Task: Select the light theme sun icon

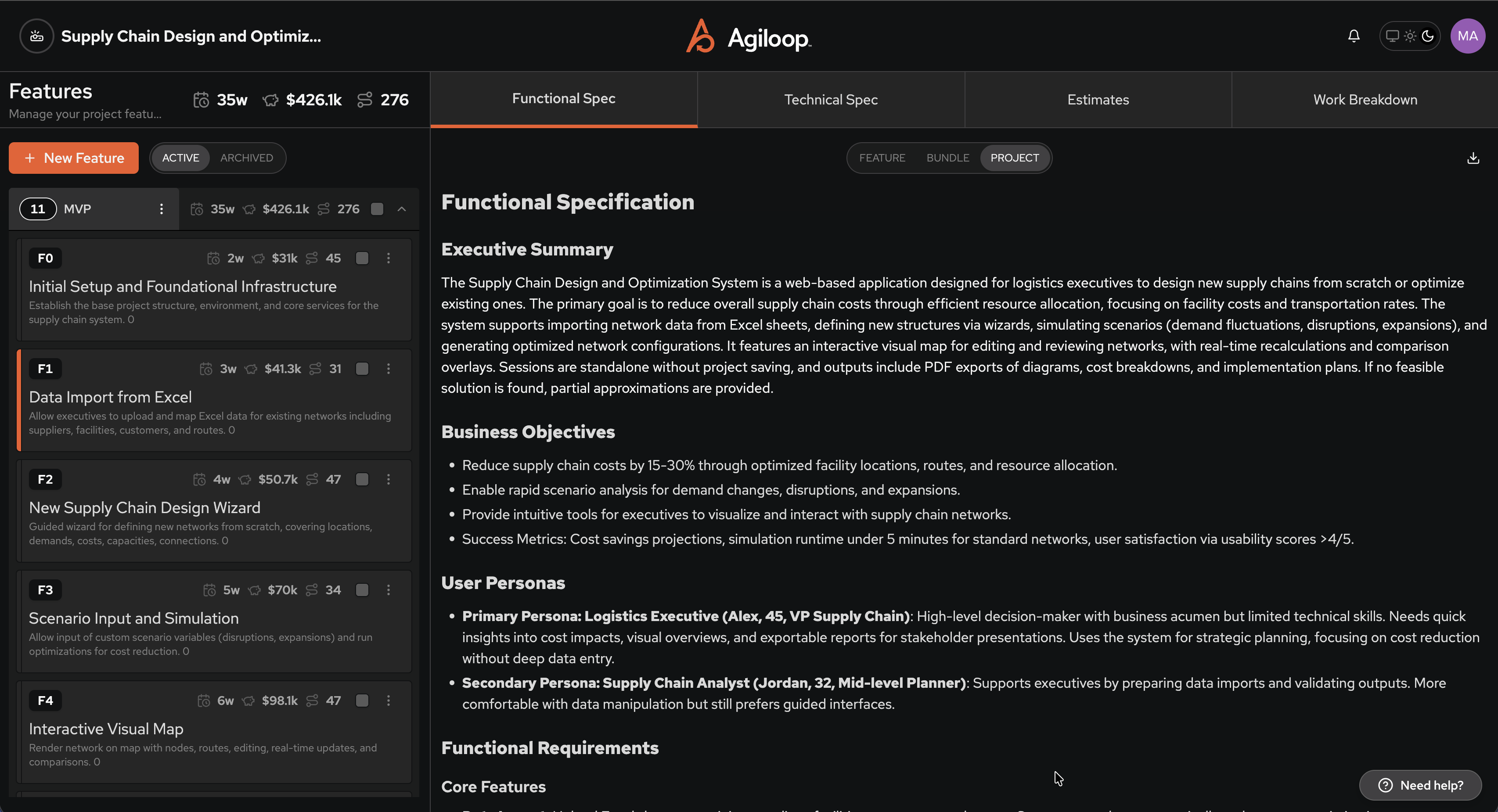Action: [x=1409, y=36]
